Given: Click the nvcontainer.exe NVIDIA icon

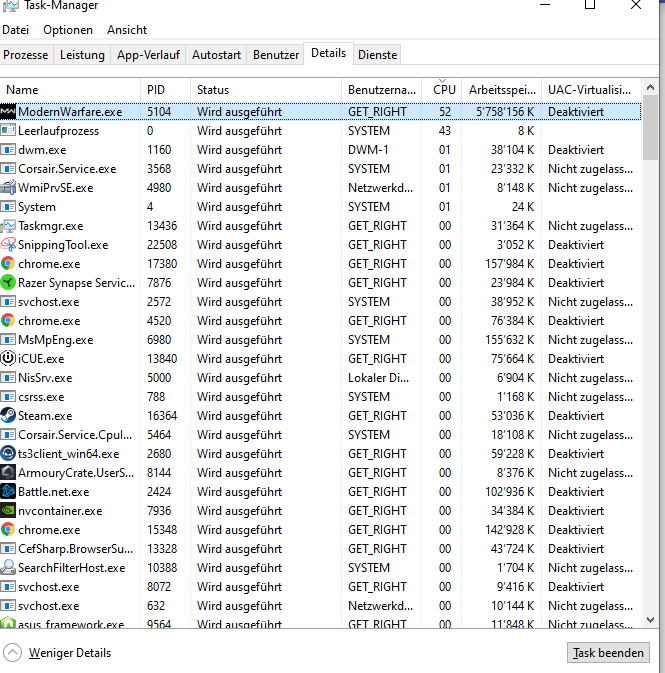Looking at the screenshot, I should pyautogui.click(x=8, y=511).
